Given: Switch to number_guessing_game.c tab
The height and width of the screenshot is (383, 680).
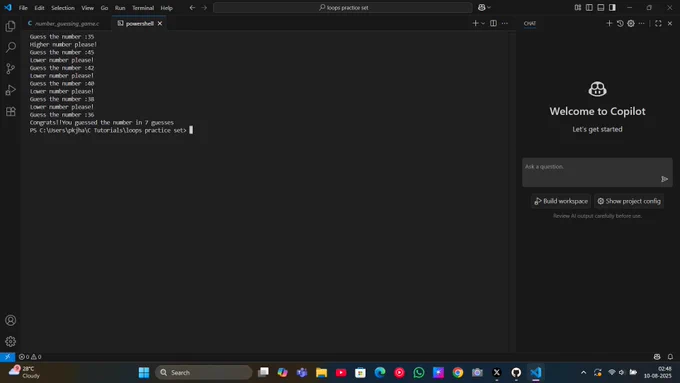Looking at the screenshot, I should coord(66,23).
